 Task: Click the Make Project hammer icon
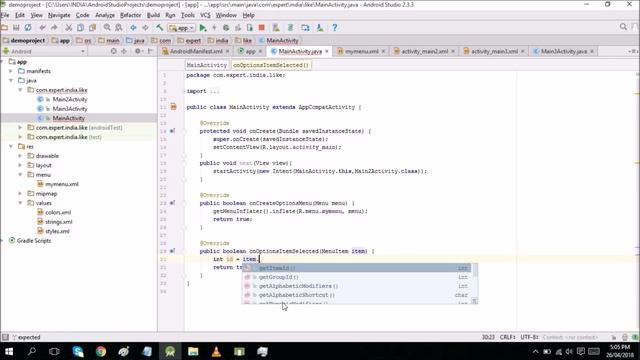click(160, 28)
